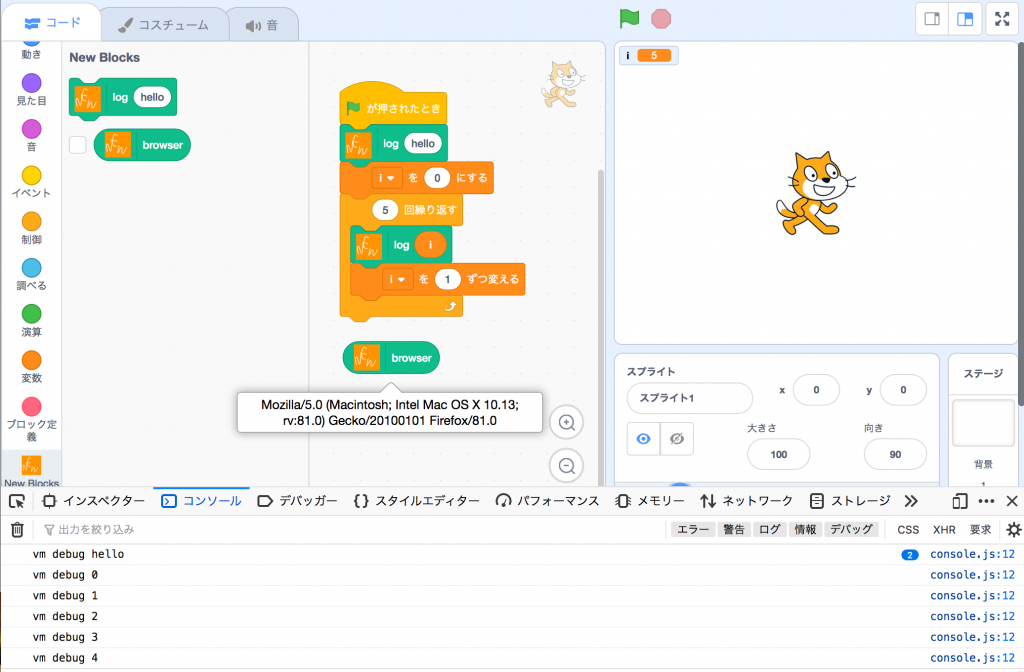Screen dimensions: 1024x672
Task: Open devtools settings gear
Action: (1013, 530)
